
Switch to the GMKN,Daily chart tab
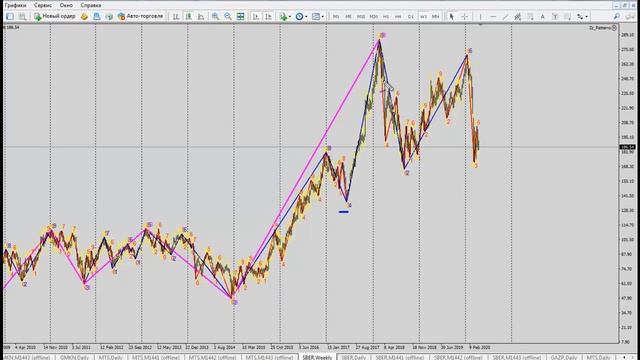tap(74, 357)
